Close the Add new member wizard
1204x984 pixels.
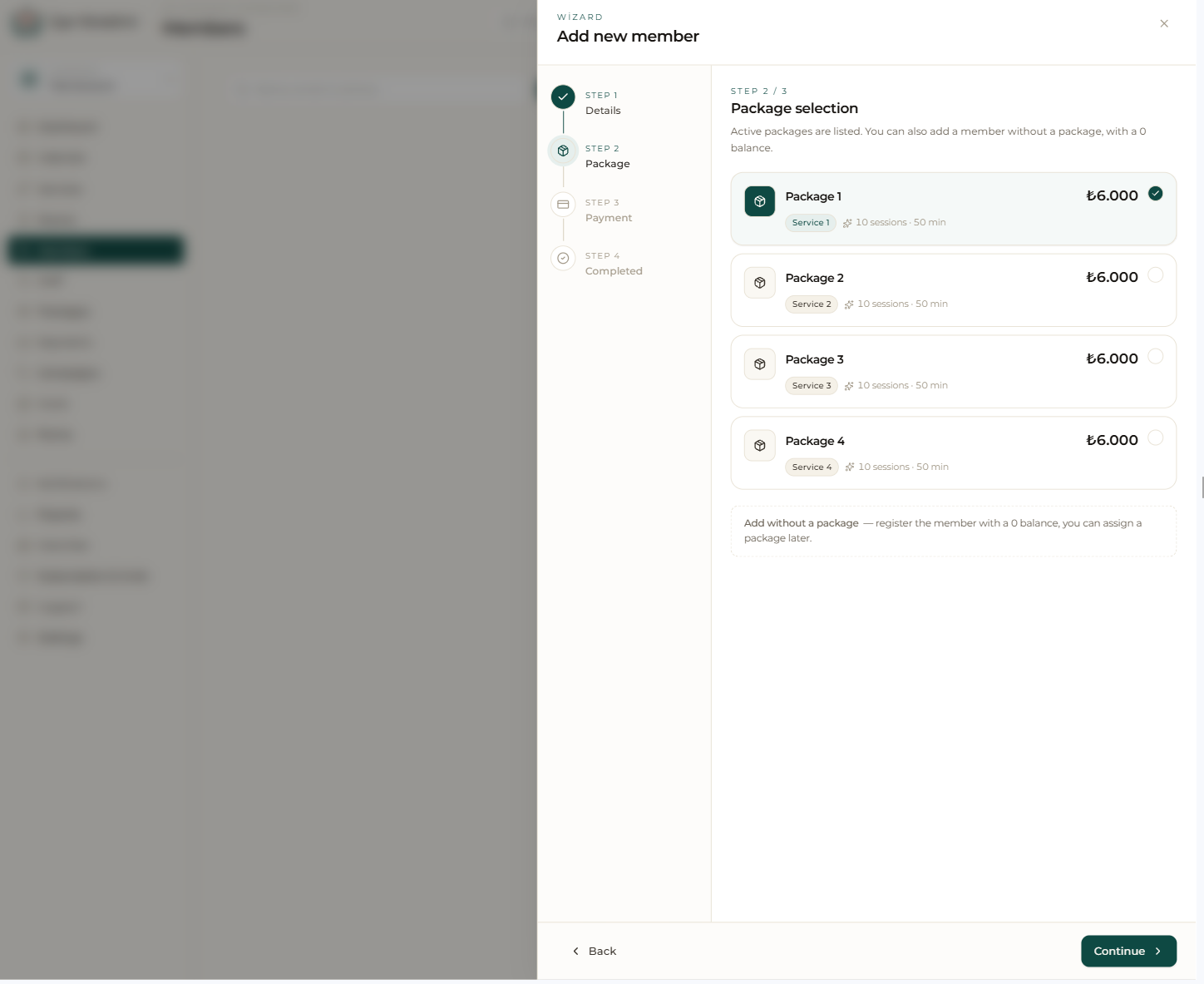pyautogui.click(x=1164, y=23)
